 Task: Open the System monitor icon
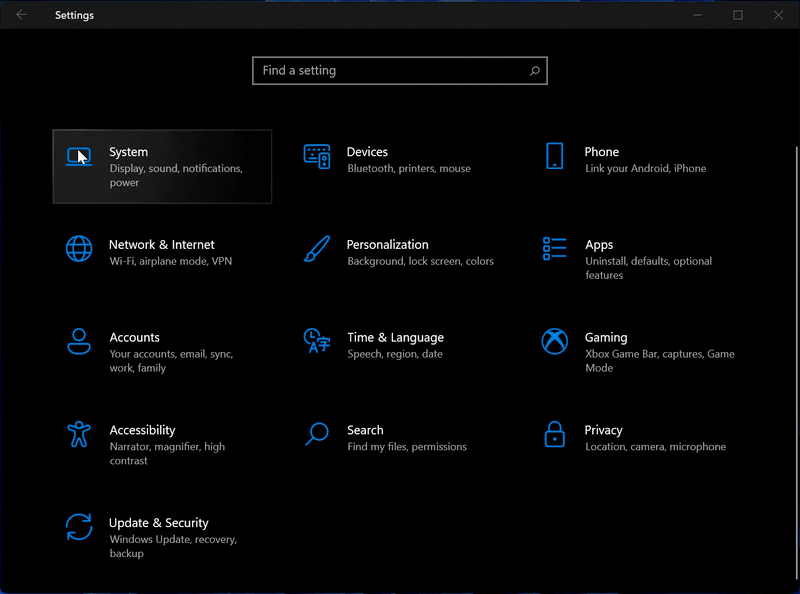tap(79, 157)
